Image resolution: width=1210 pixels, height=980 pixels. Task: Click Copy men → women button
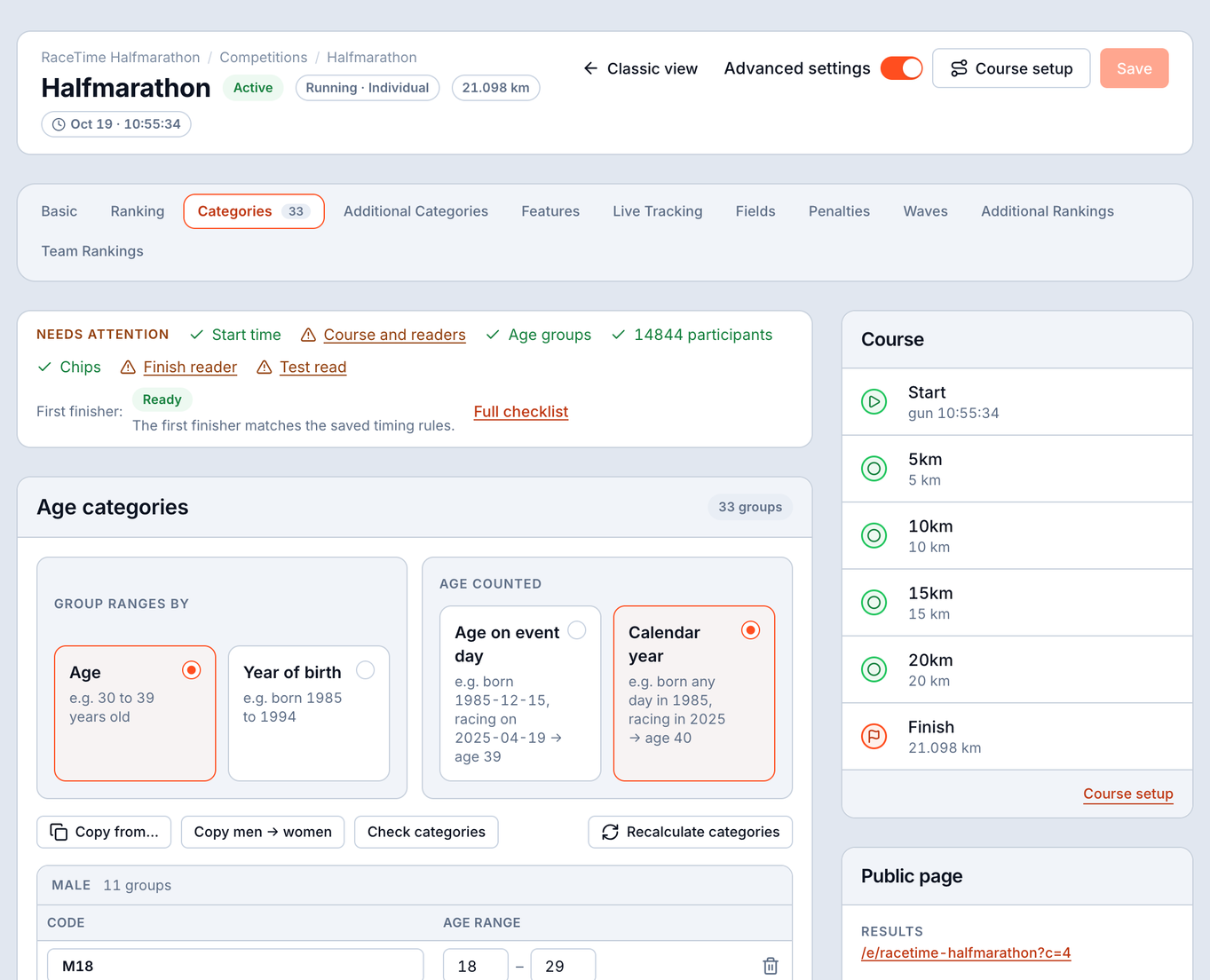pos(263,832)
